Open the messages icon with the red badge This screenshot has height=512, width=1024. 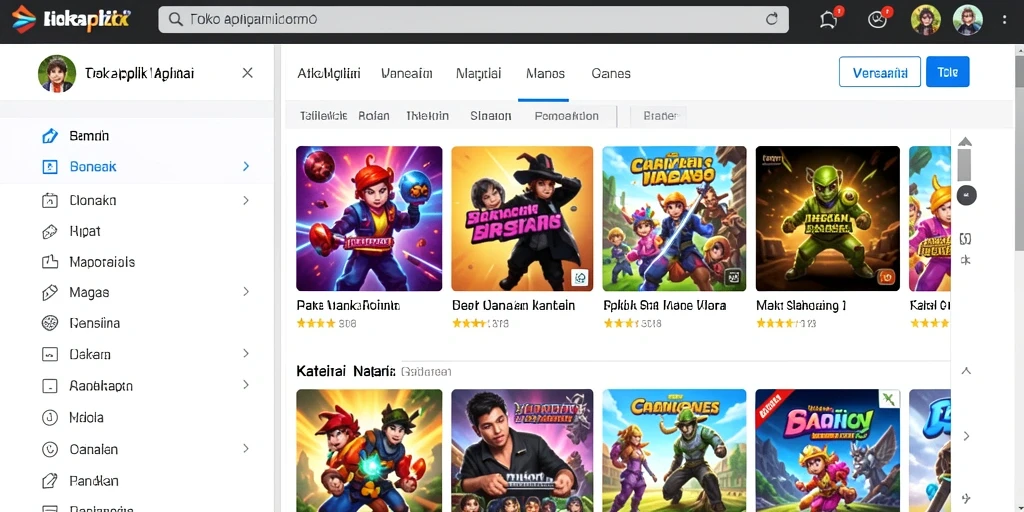(x=878, y=20)
